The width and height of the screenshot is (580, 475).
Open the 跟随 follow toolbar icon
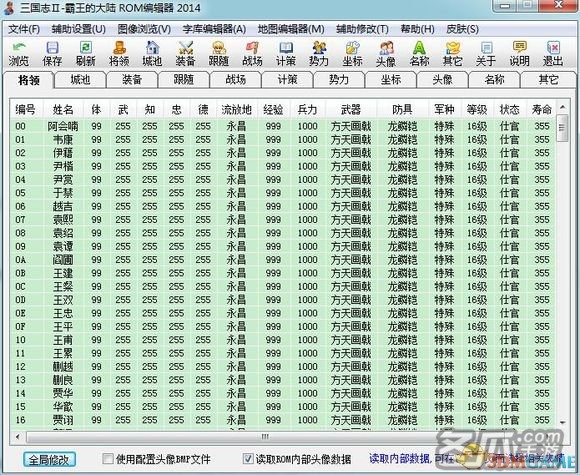coord(219,54)
